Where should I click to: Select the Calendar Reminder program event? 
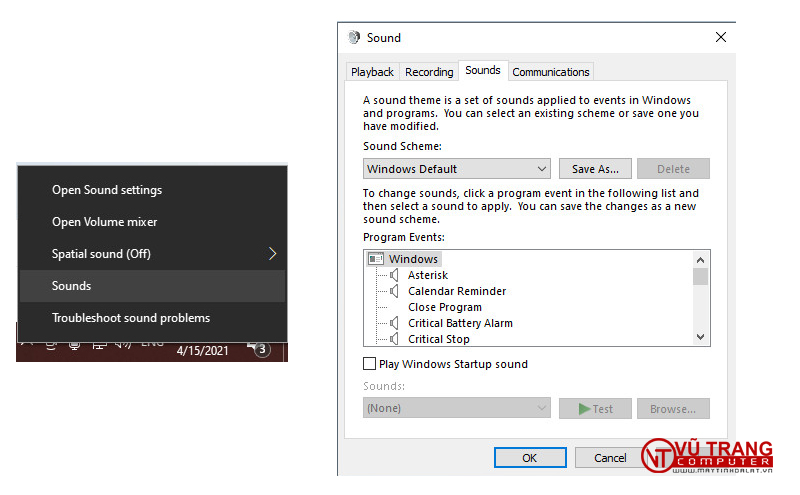pyautogui.click(x=457, y=291)
